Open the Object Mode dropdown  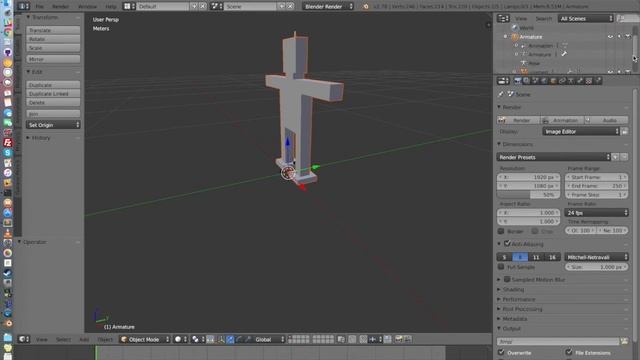tap(144, 339)
